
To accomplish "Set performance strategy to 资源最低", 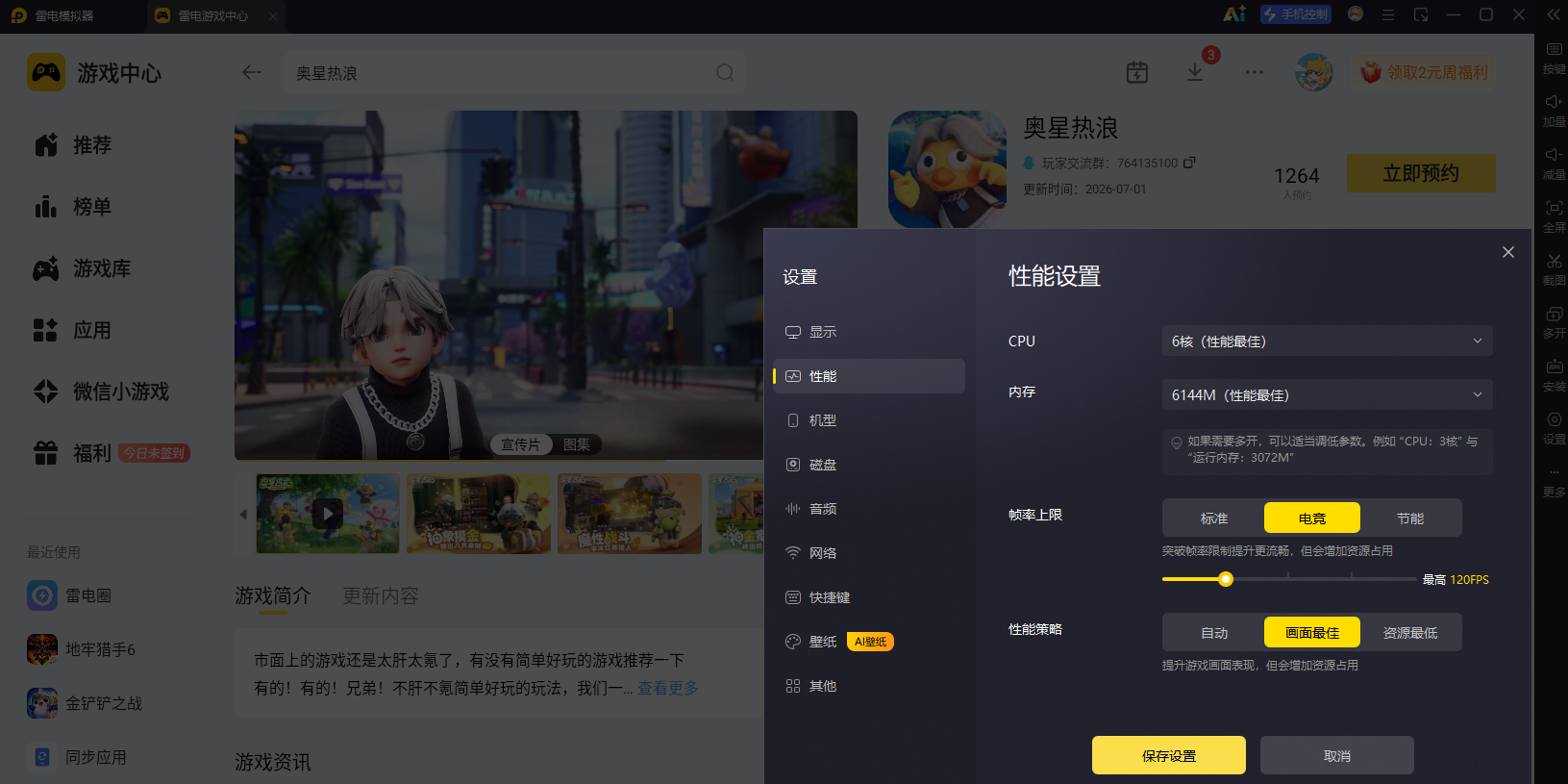I will [1410, 633].
